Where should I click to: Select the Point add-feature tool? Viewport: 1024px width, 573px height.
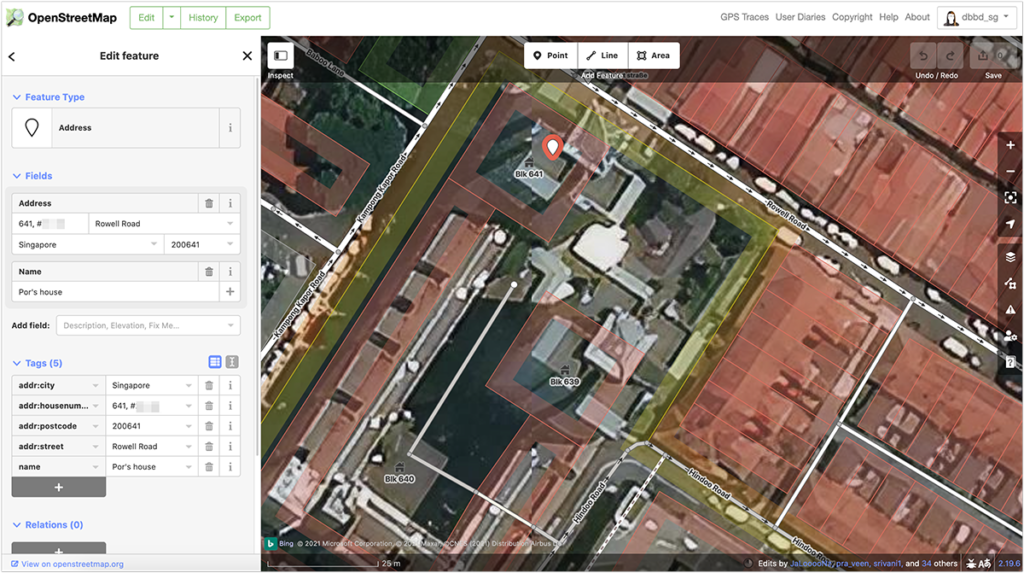pyautogui.click(x=550, y=56)
